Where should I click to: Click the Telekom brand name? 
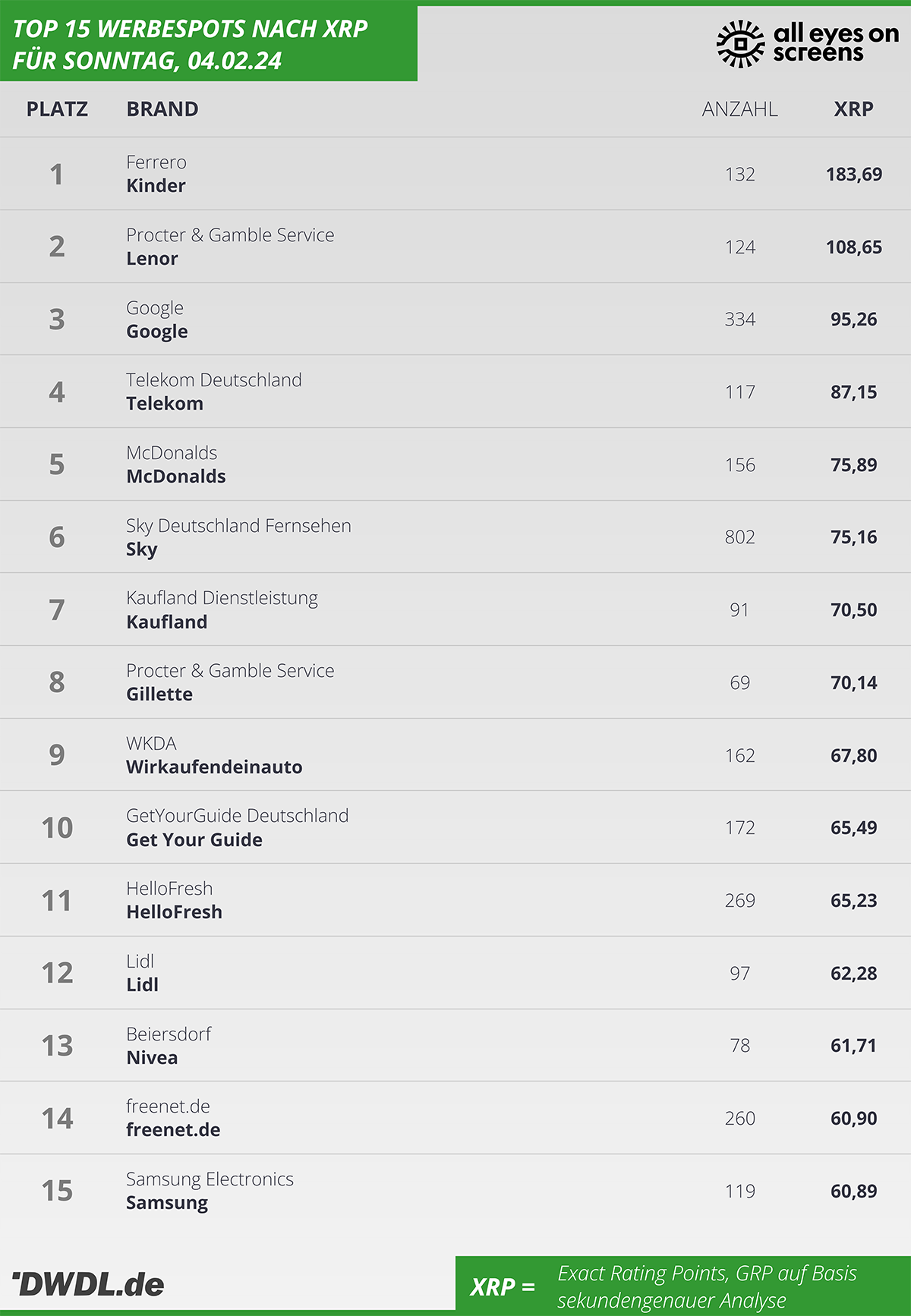click(165, 404)
